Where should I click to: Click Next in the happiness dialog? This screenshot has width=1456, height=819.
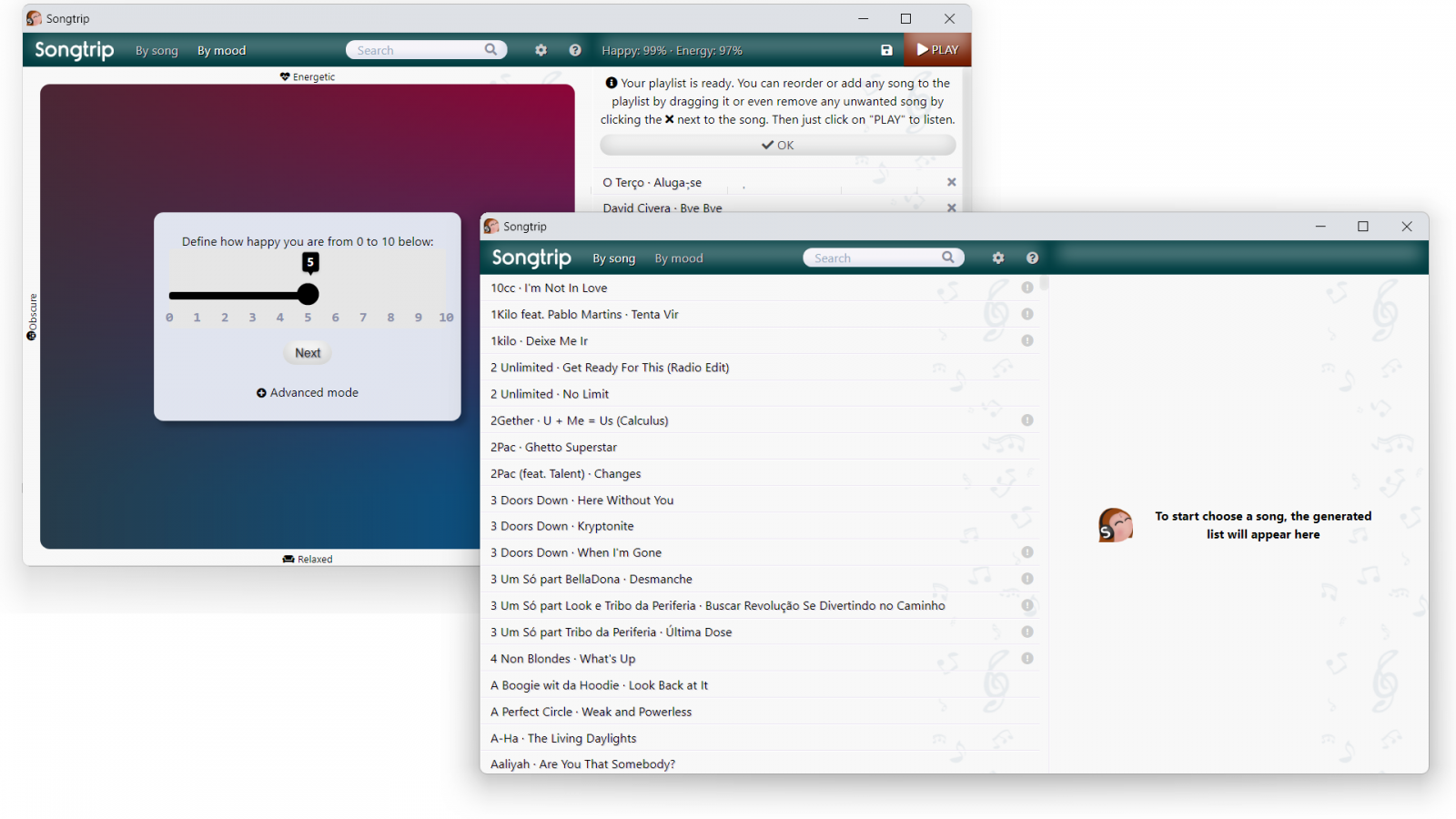308,353
